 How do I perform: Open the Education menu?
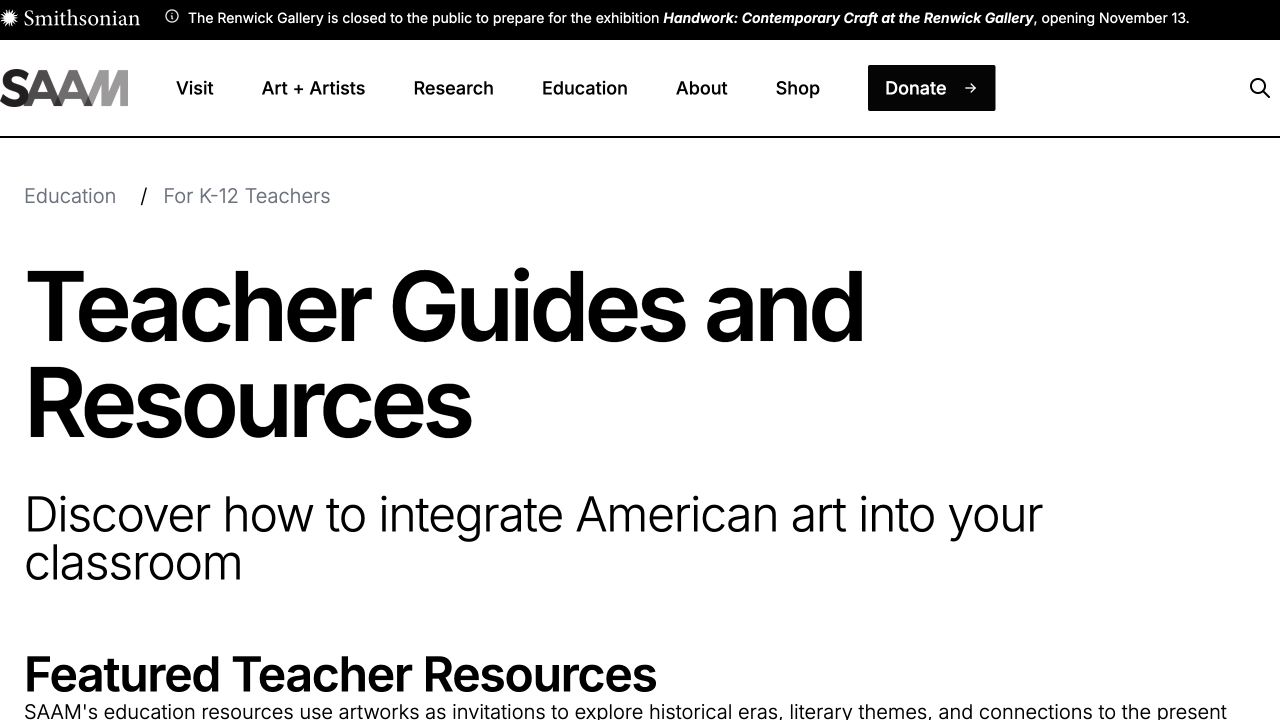(x=585, y=88)
